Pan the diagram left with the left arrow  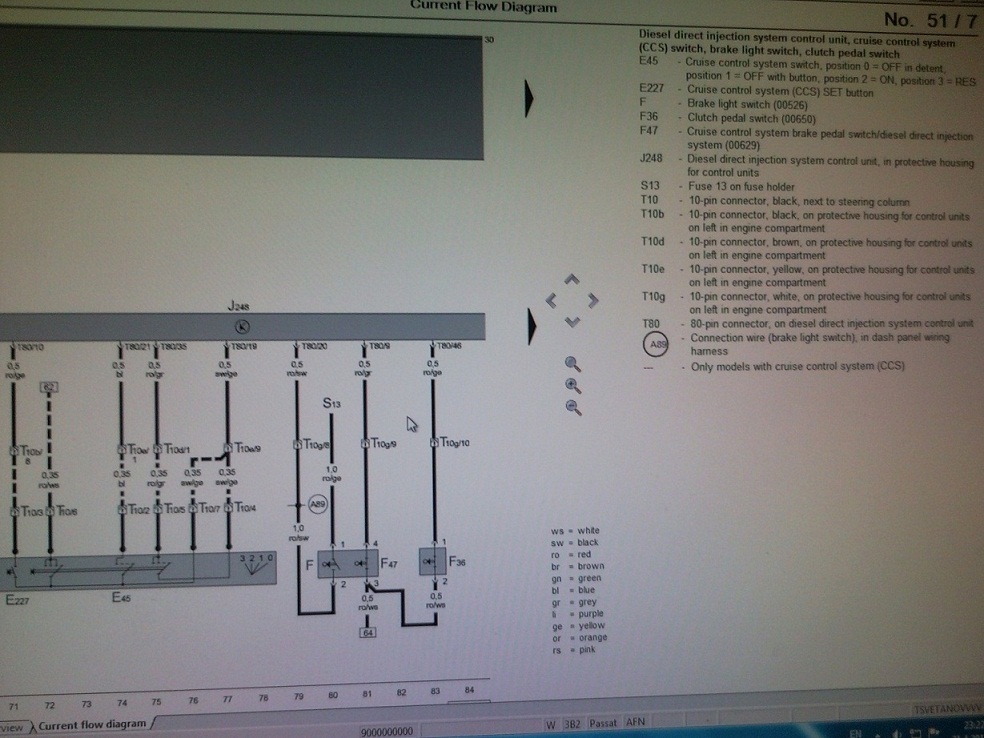point(551,300)
